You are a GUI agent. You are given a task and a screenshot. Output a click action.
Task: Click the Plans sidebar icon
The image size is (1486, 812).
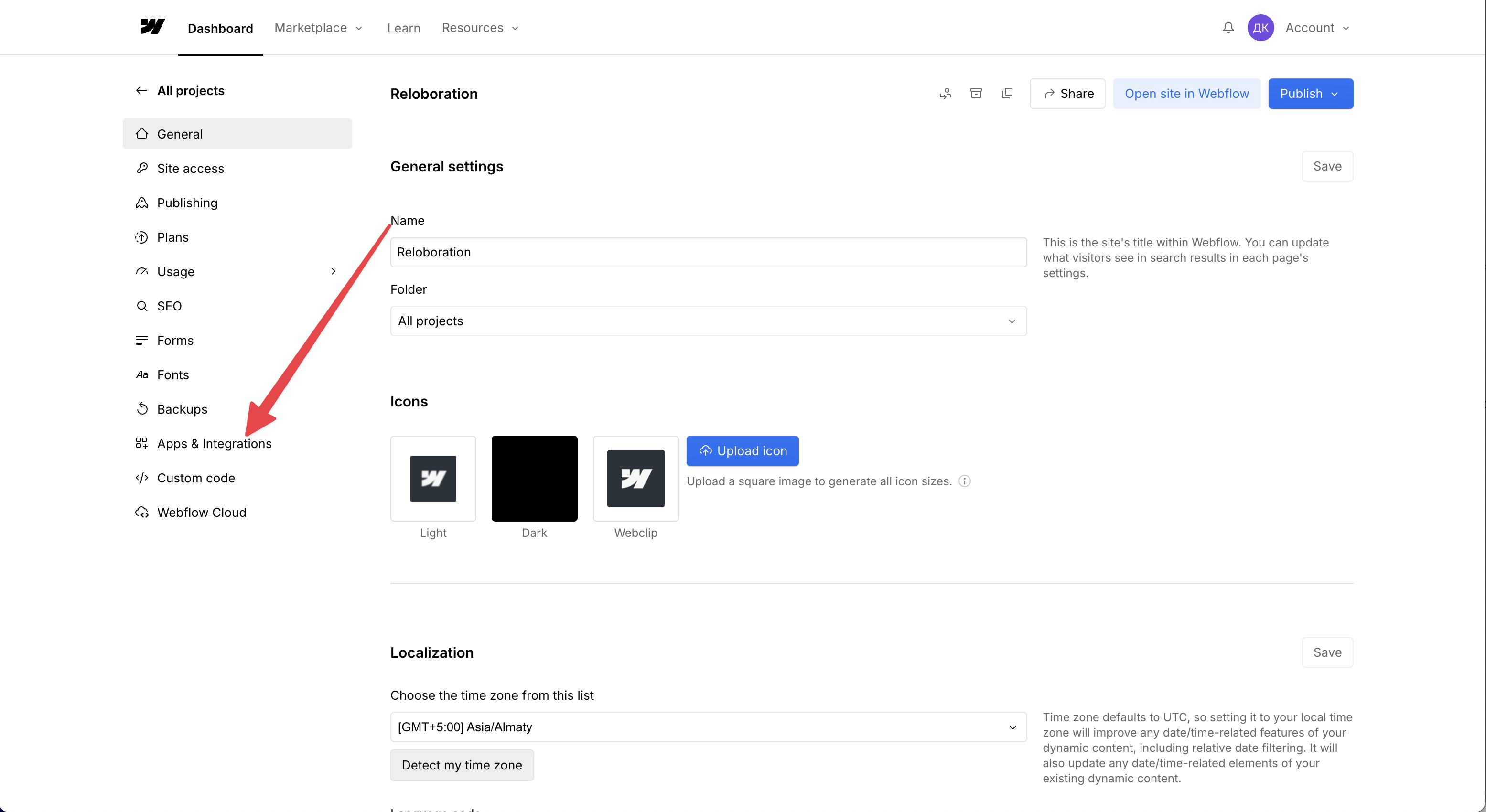(142, 237)
